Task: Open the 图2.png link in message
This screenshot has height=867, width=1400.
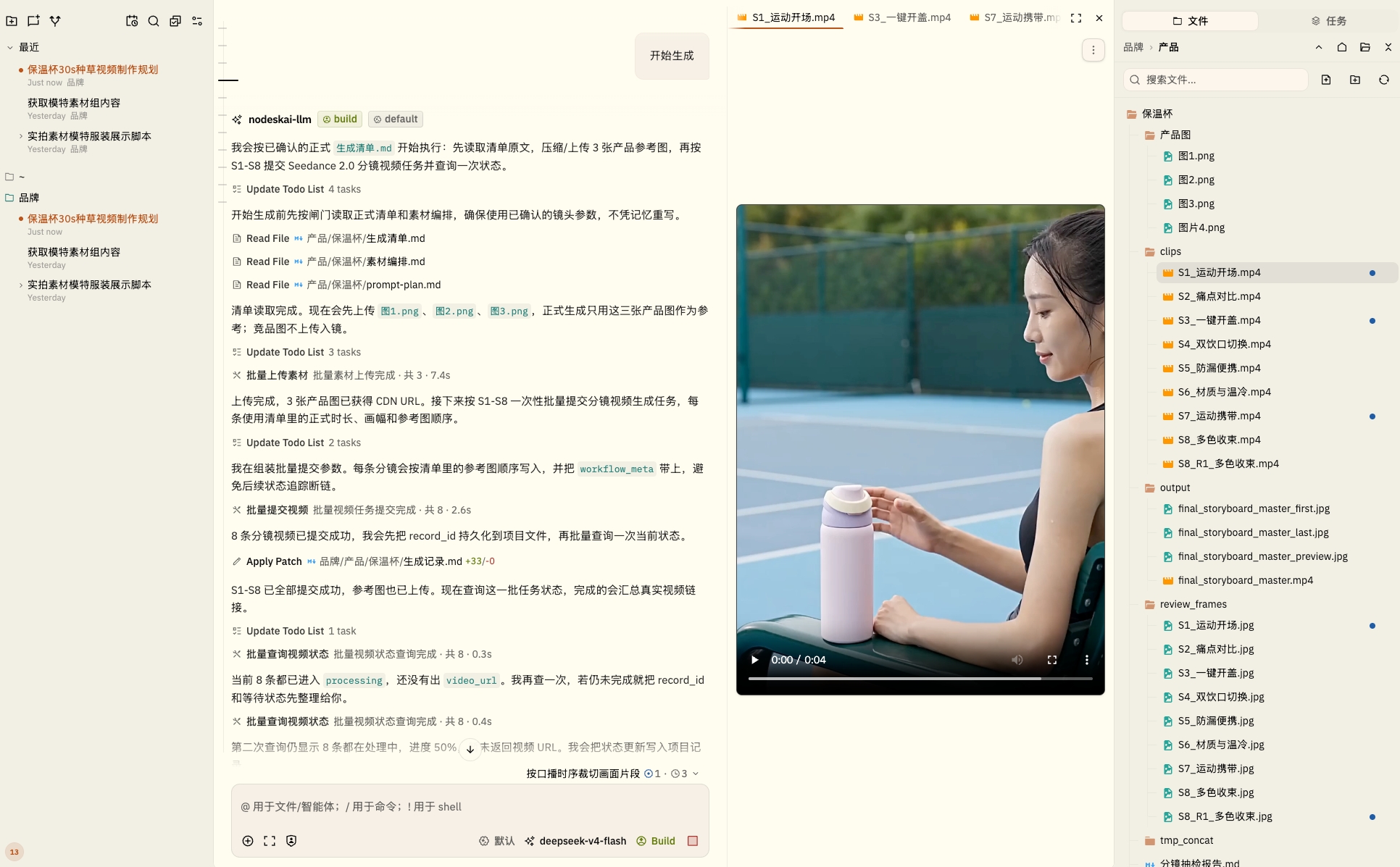Action: click(x=454, y=311)
